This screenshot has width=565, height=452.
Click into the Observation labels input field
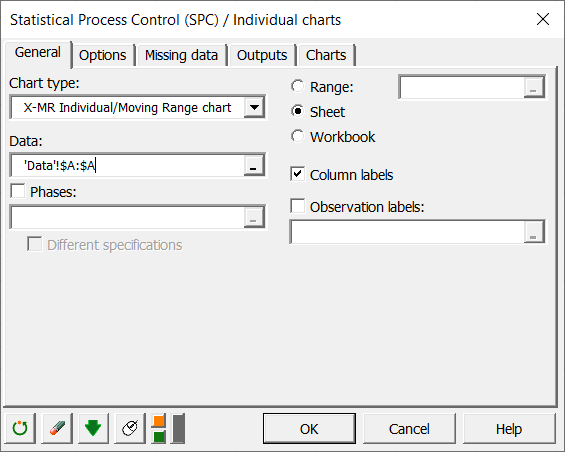click(408, 232)
